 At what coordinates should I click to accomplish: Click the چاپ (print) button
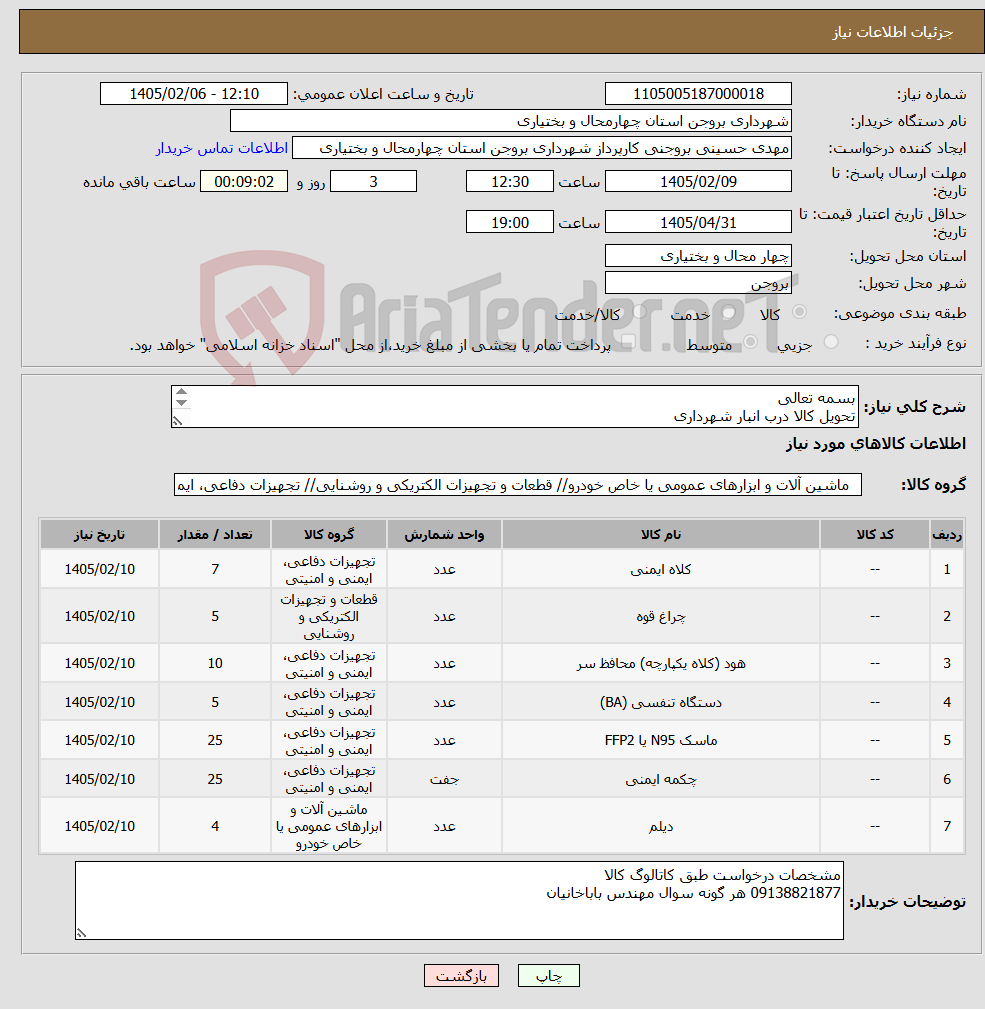point(548,976)
